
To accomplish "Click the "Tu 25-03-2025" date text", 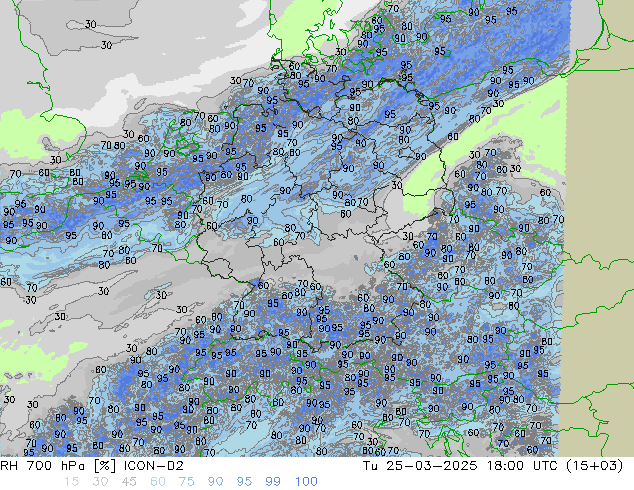I will 420,466.
